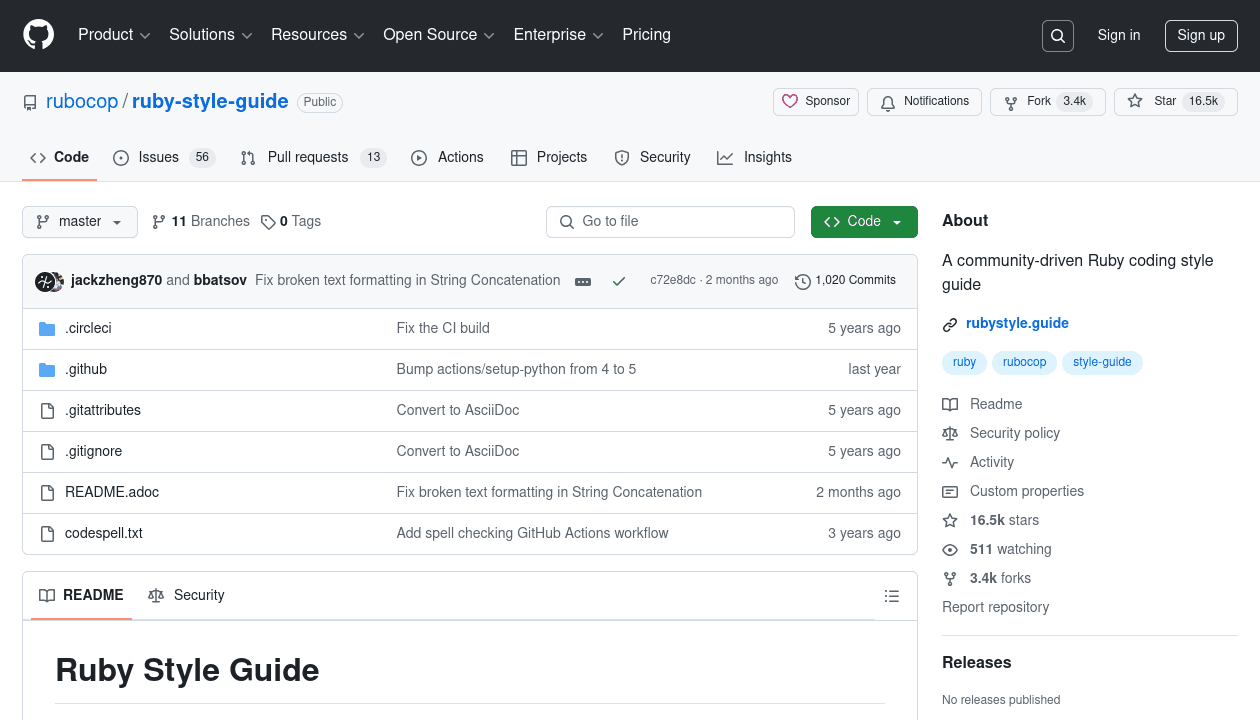1260x720 pixels.
Task: Expand the commit message ellipsis icon
Action: click(583, 281)
